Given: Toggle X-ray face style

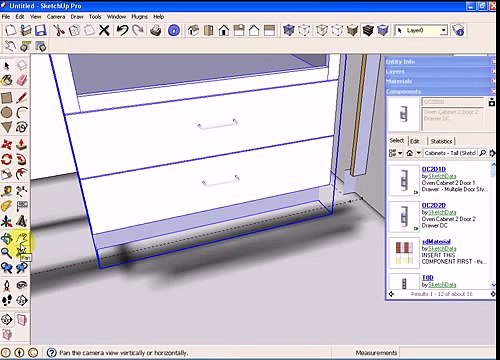Looking at the screenshot, I should (289, 31).
